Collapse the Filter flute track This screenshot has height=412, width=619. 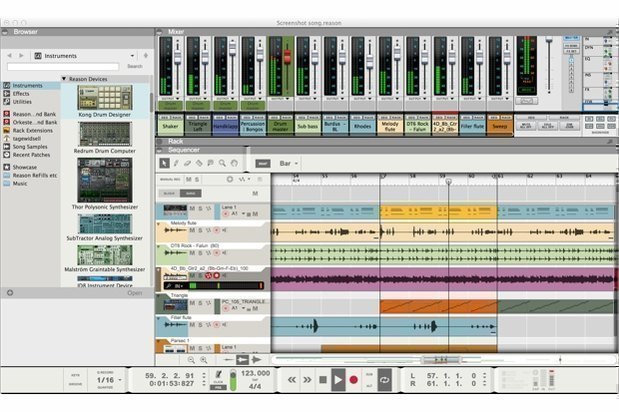pyautogui.click(x=159, y=318)
